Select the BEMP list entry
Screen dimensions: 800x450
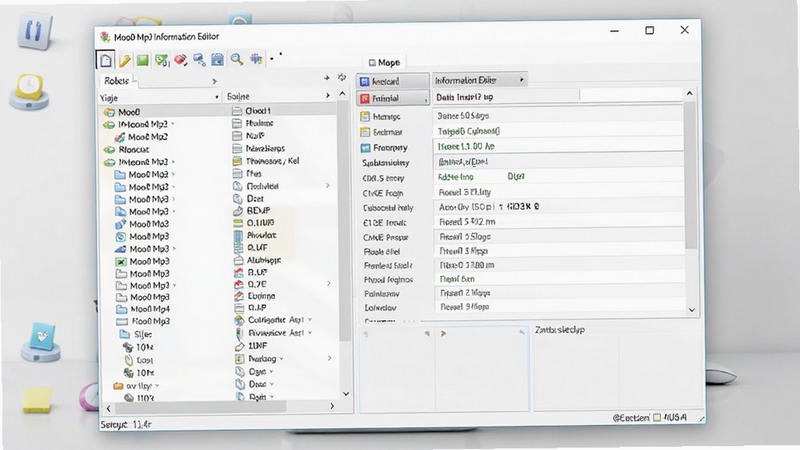[258, 210]
